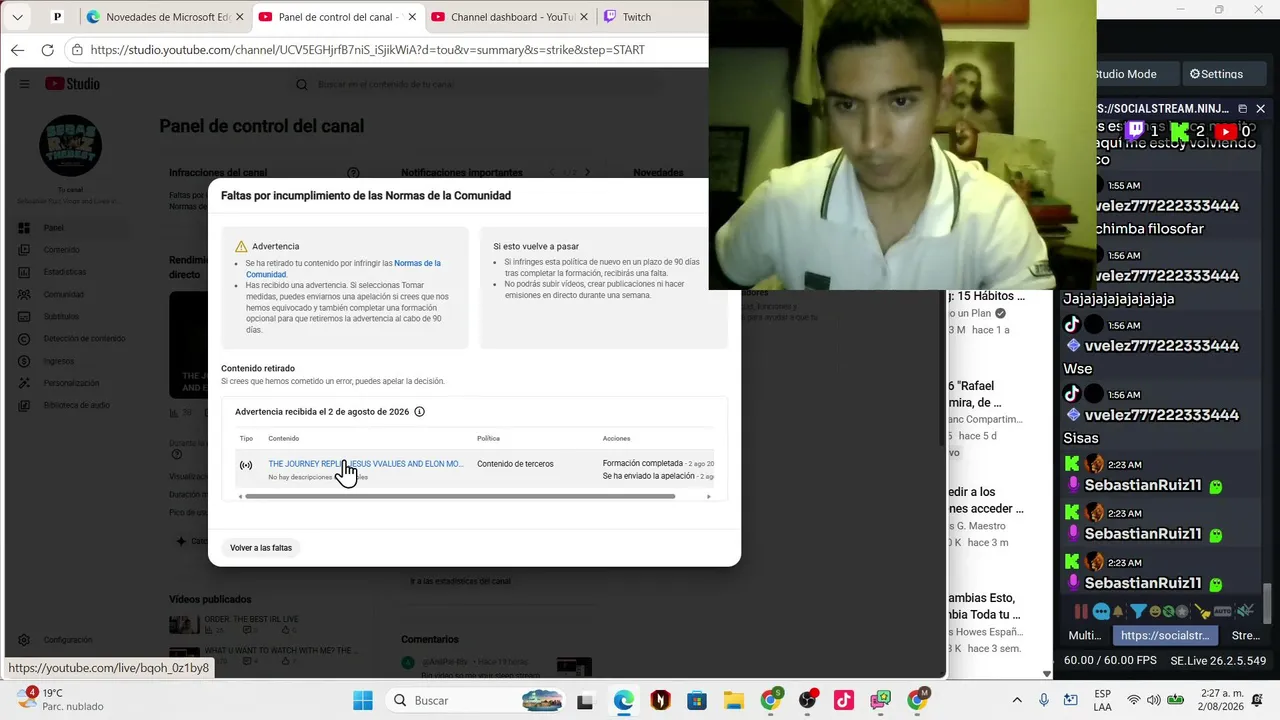The width and height of the screenshot is (1280, 720).
Task: Click the broom clear icon in chat toolbar
Action: 1203,611
